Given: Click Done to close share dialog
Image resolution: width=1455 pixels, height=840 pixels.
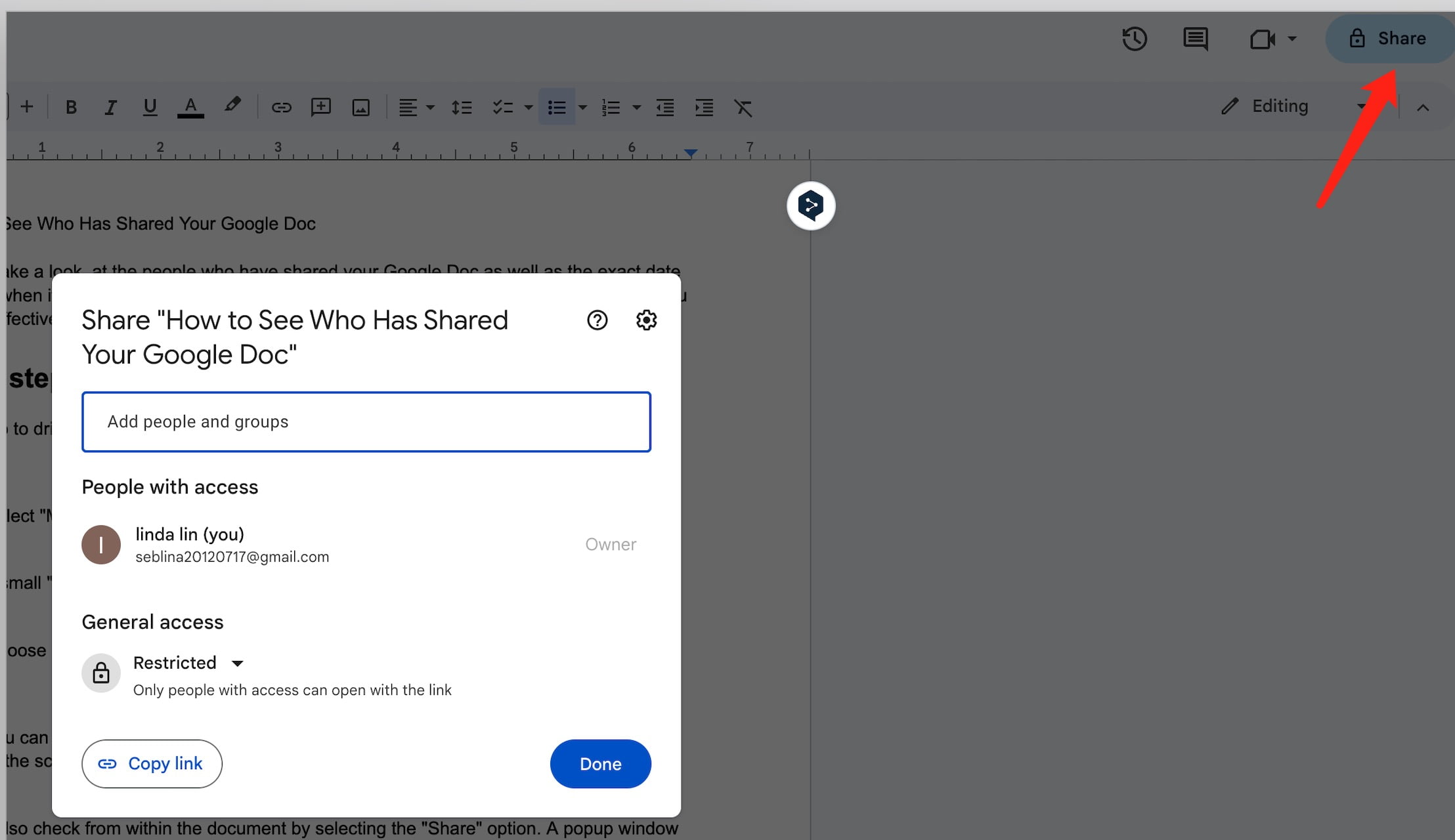Looking at the screenshot, I should tap(601, 764).
